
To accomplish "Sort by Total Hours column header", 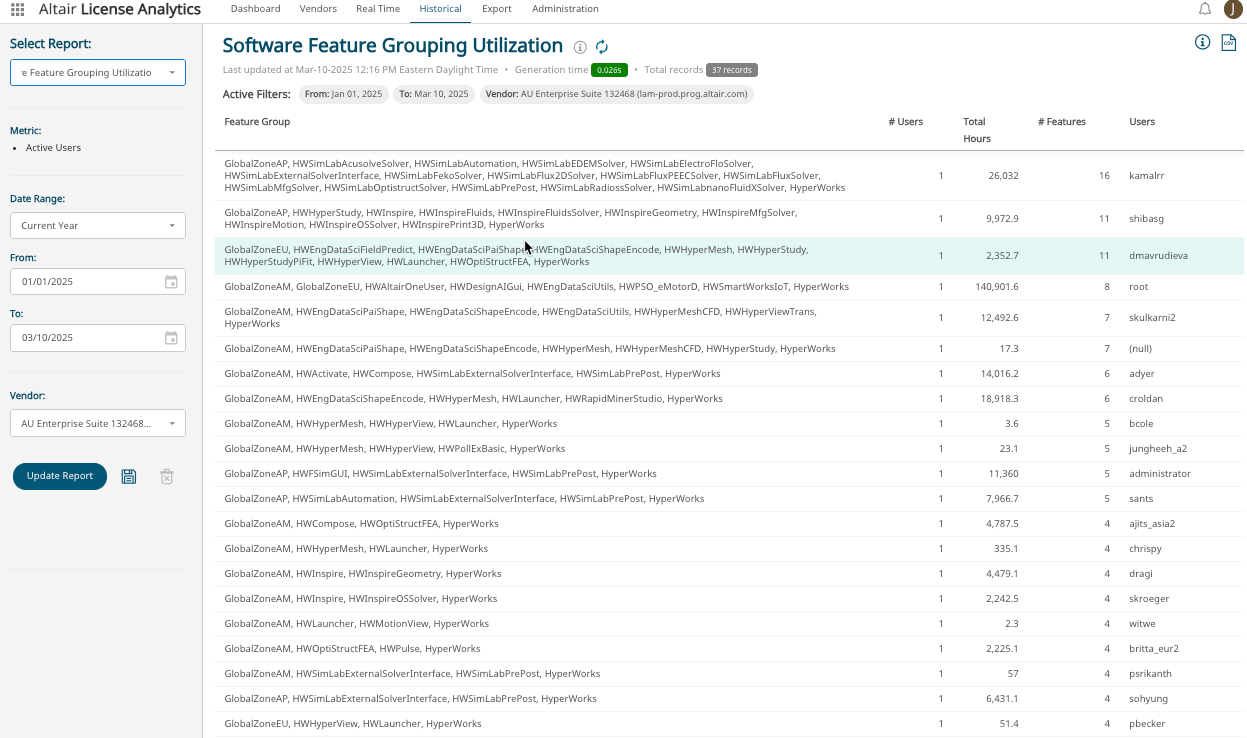I will pyautogui.click(x=975, y=130).
